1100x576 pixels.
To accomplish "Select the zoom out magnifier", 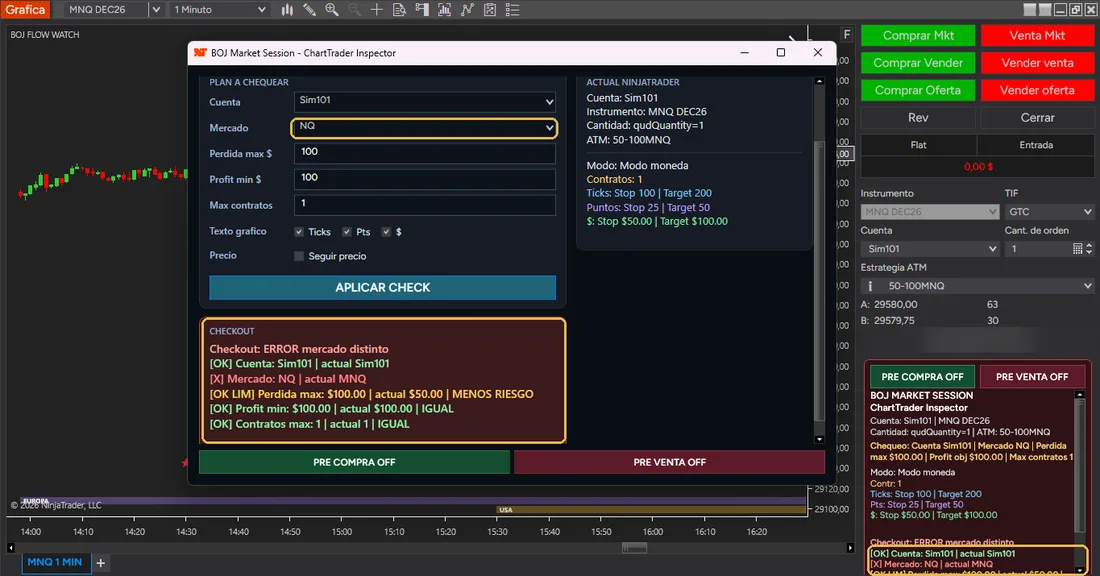I will point(354,10).
